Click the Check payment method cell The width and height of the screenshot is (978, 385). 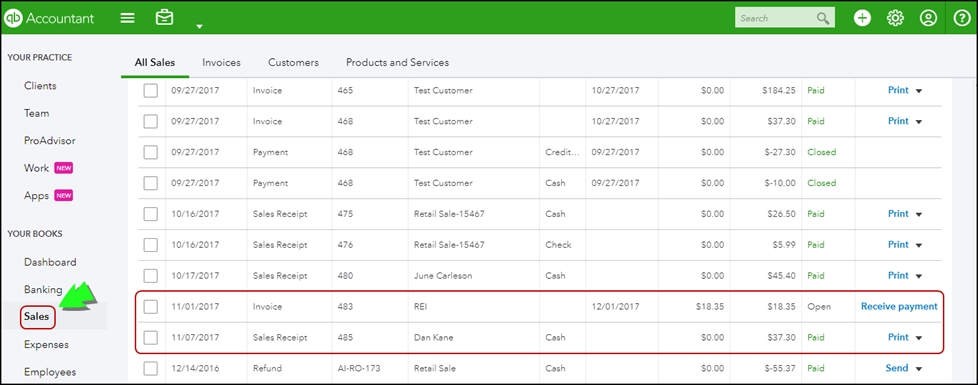click(558, 245)
